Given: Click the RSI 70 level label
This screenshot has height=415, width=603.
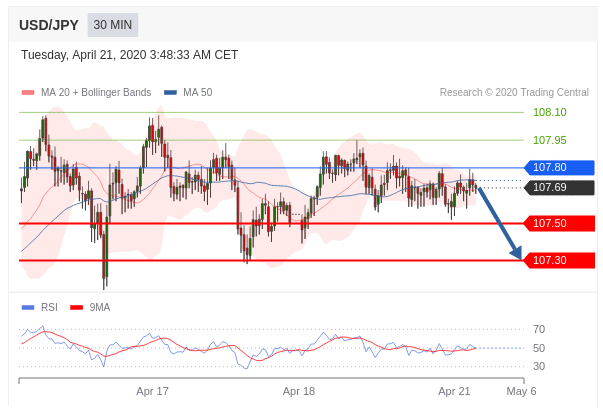Looking at the screenshot, I should (539, 330).
